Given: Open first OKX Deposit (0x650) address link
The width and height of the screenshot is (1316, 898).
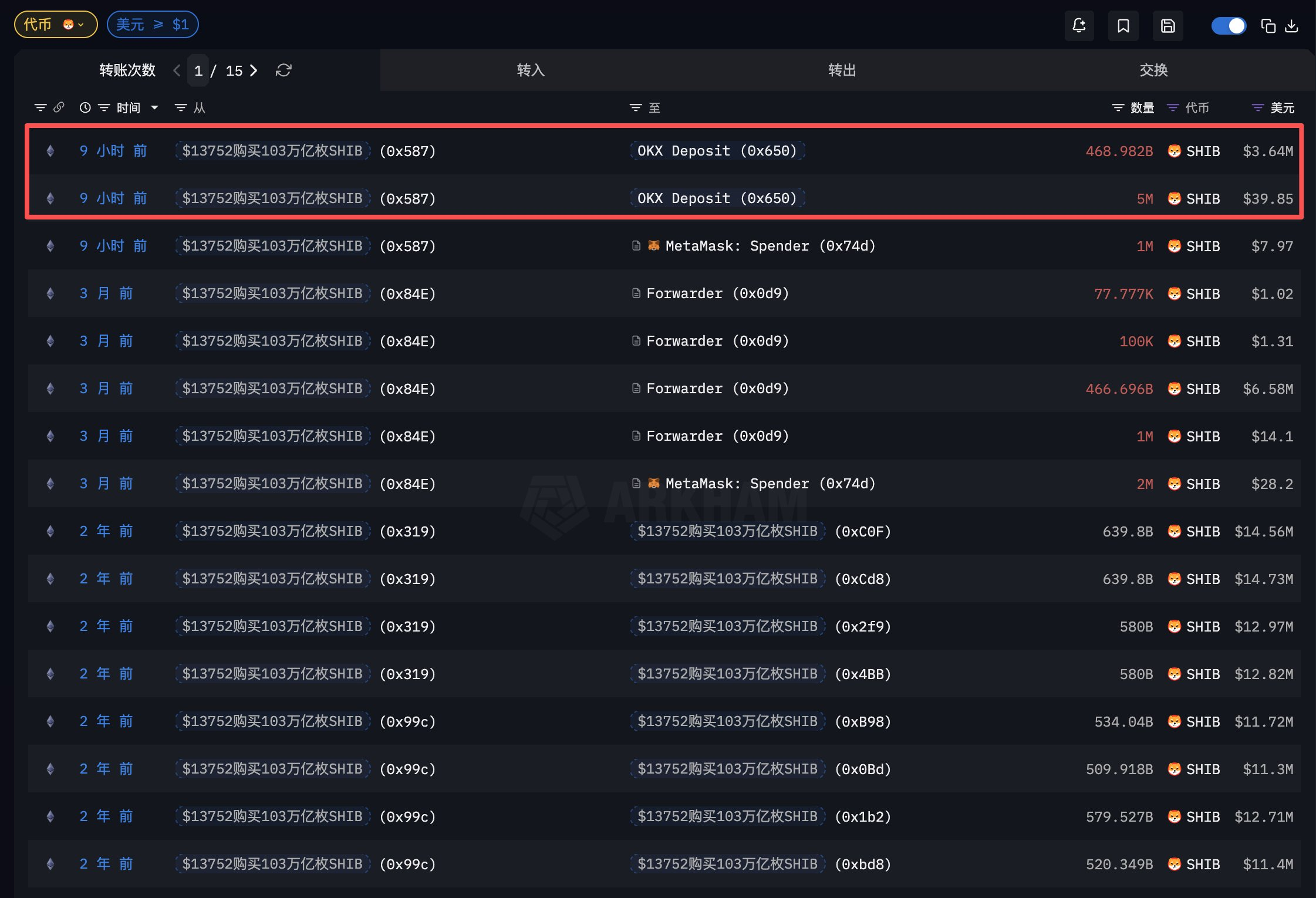Looking at the screenshot, I should 717,151.
